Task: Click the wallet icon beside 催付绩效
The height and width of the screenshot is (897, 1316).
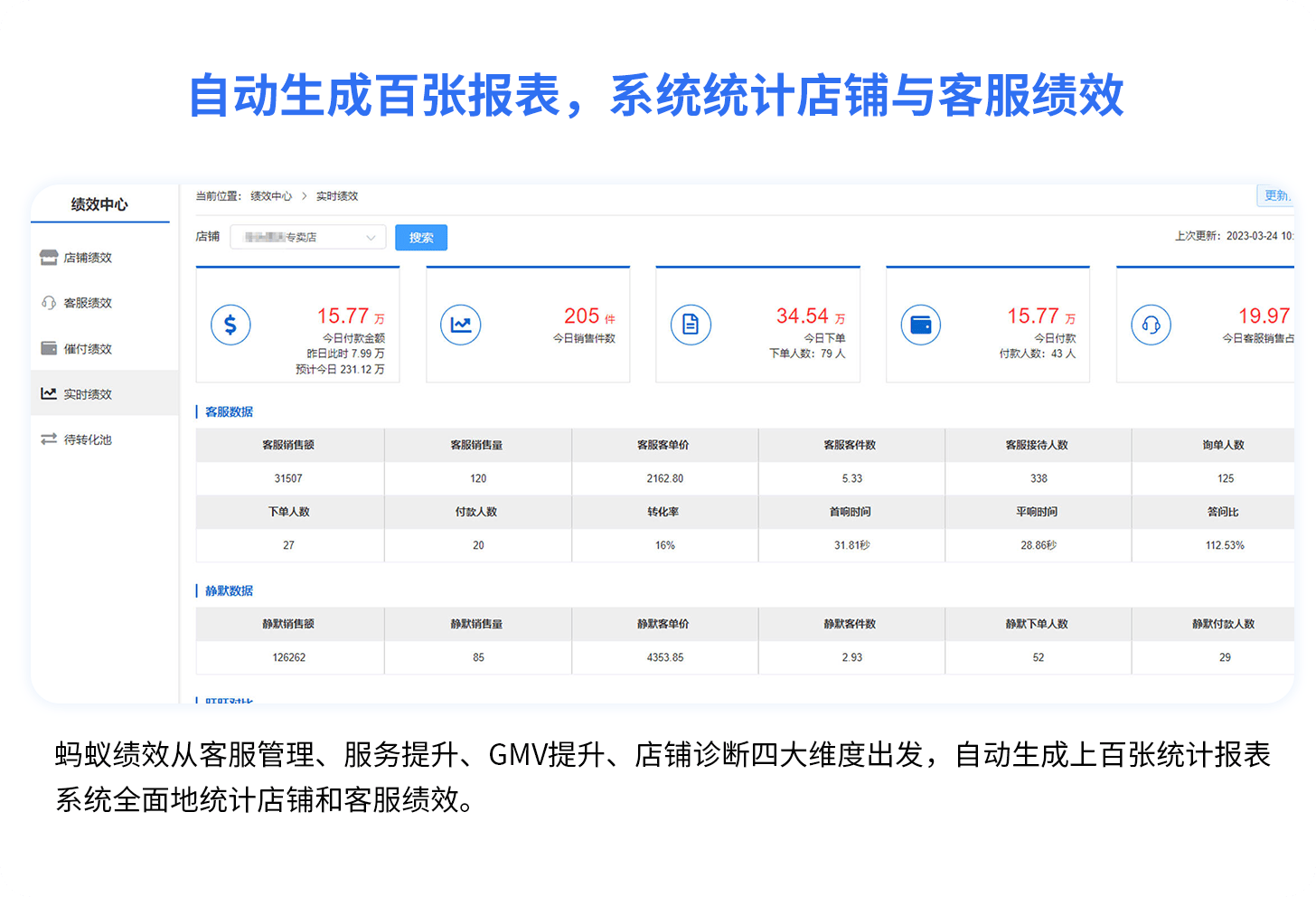Action: click(49, 349)
